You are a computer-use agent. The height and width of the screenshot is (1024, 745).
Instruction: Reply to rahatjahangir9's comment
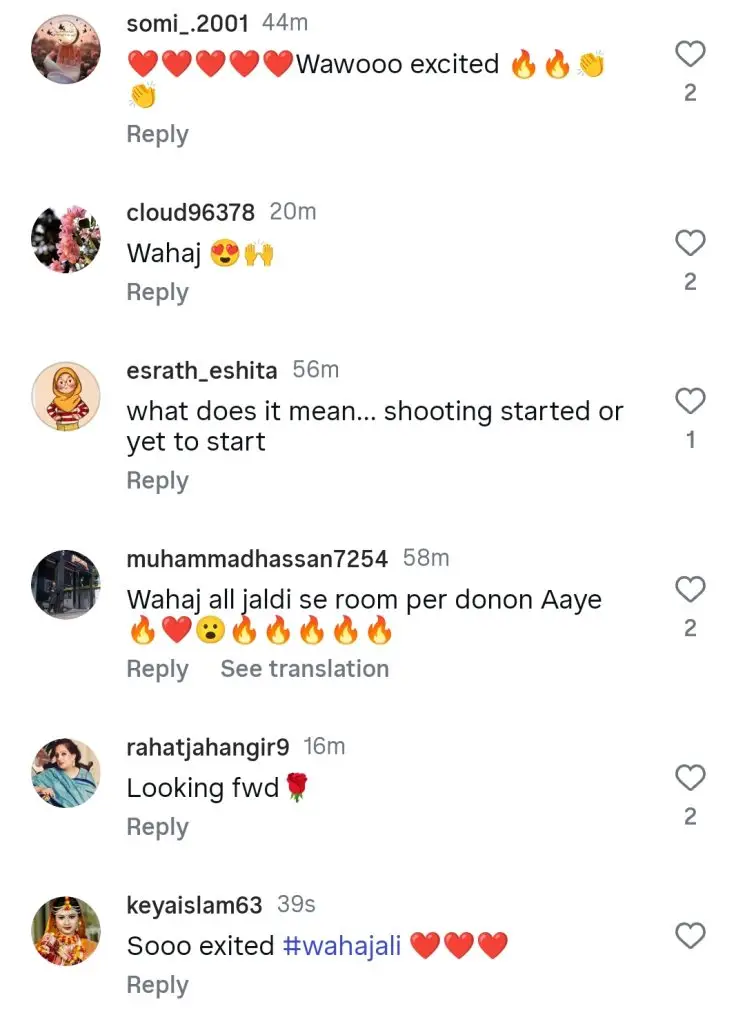pyautogui.click(x=157, y=827)
